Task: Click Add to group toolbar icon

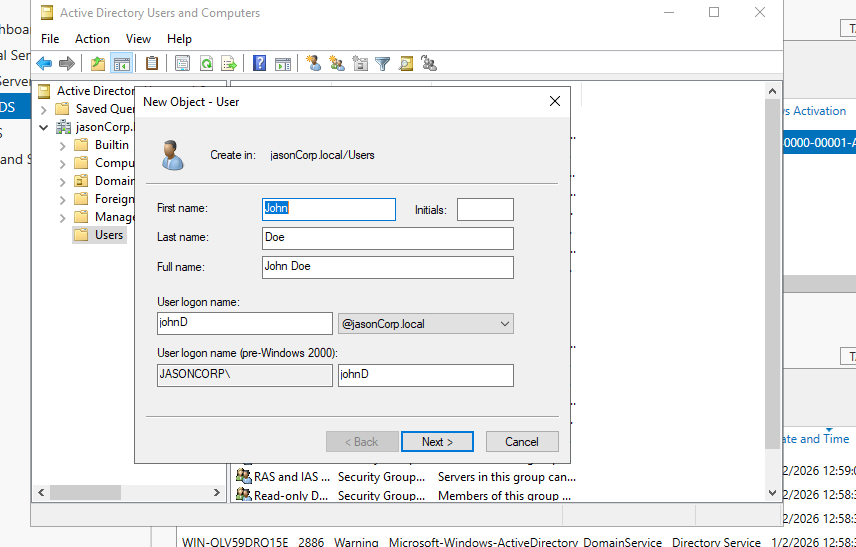Action: click(x=429, y=63)
